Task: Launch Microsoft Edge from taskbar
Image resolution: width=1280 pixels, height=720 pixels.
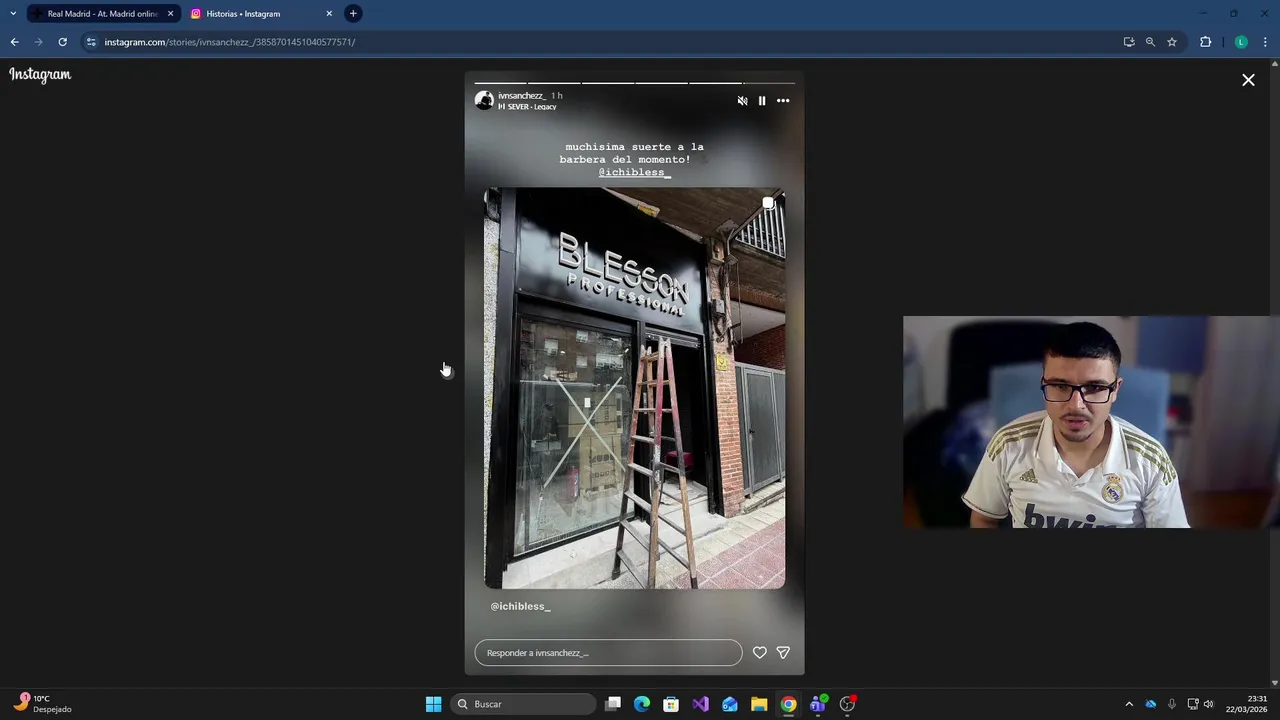Action: pos(642,704)
